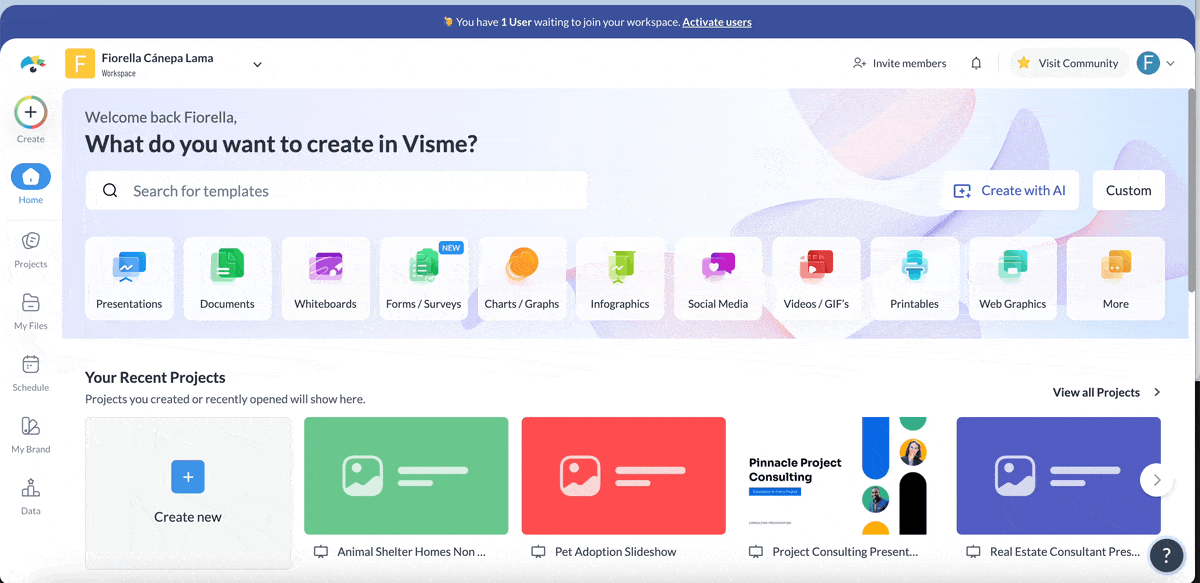This screenshot has width=1200, height=583.
Task: Expand the workspace name dropdown
Action: point(257,64)
